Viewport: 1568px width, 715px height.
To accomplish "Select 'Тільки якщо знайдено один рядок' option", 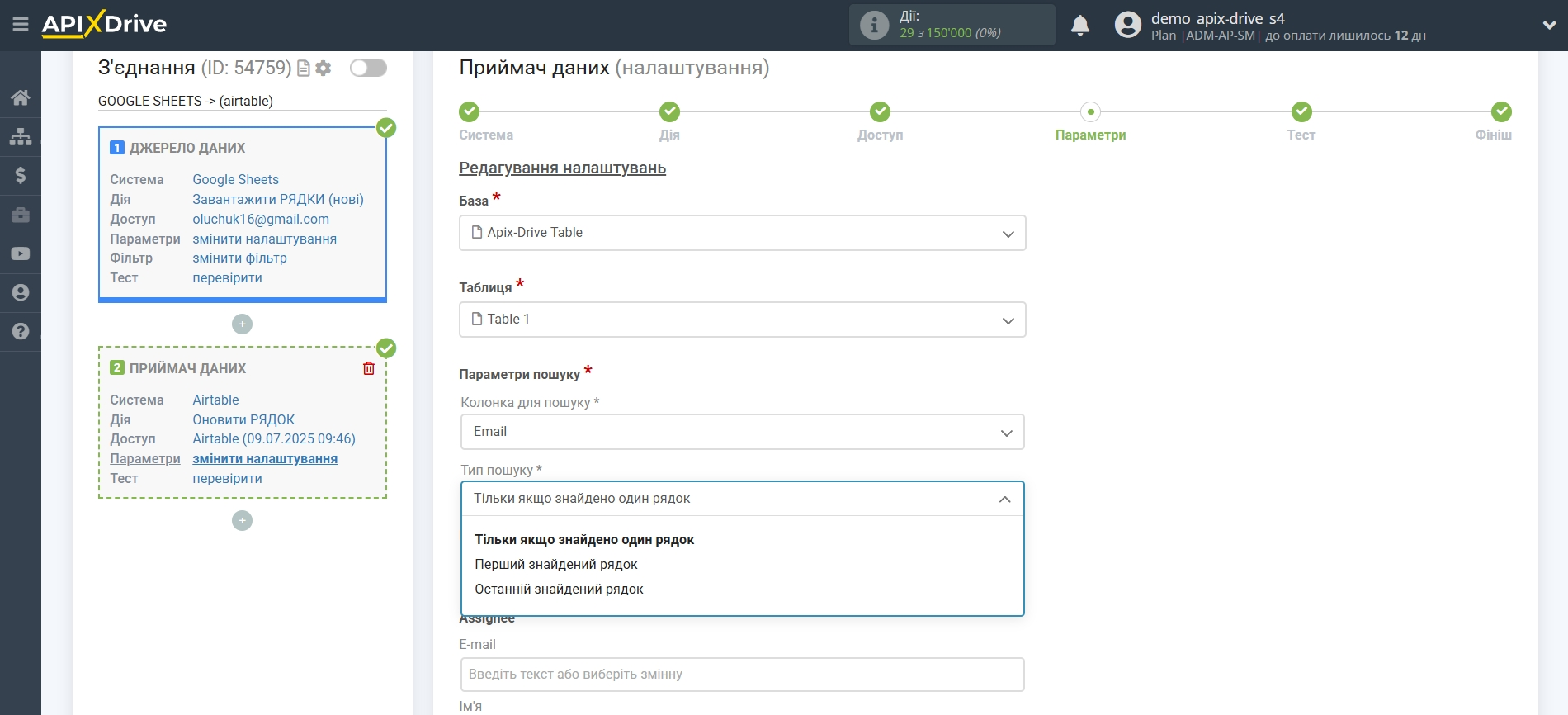I will click(x=584, y=540).
